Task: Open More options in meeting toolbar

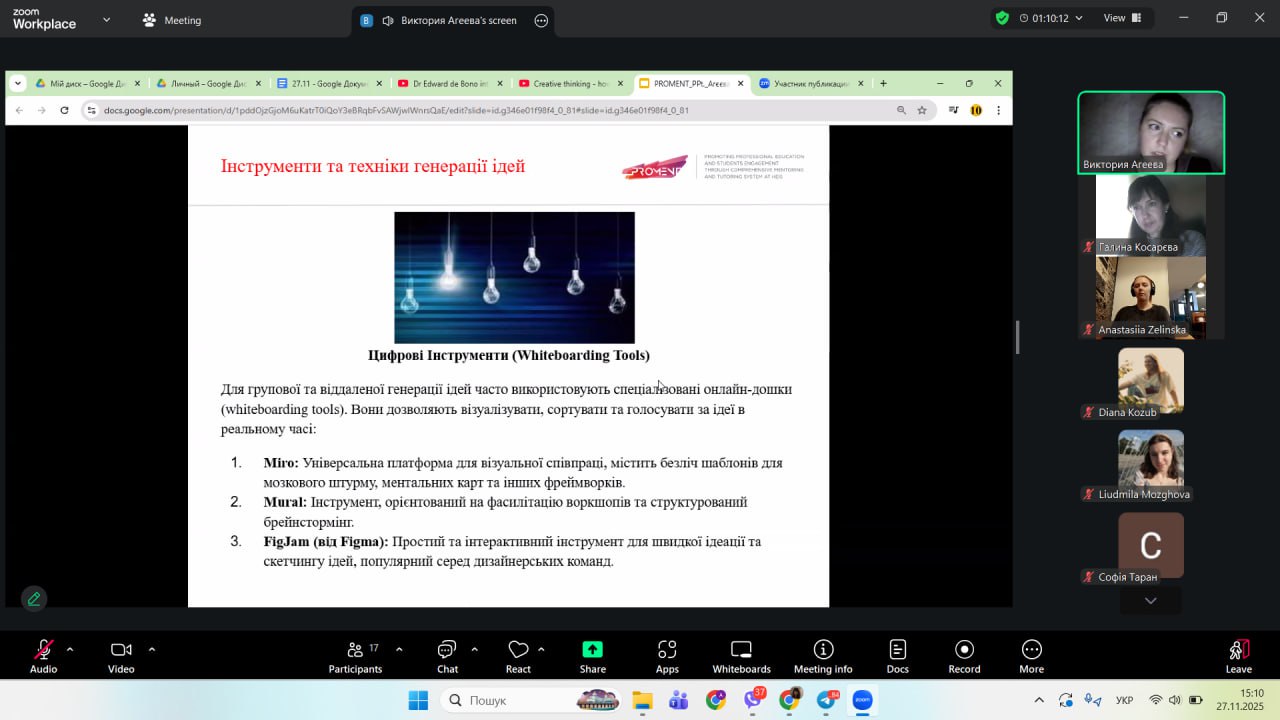Action: (x=1031, y=655)
